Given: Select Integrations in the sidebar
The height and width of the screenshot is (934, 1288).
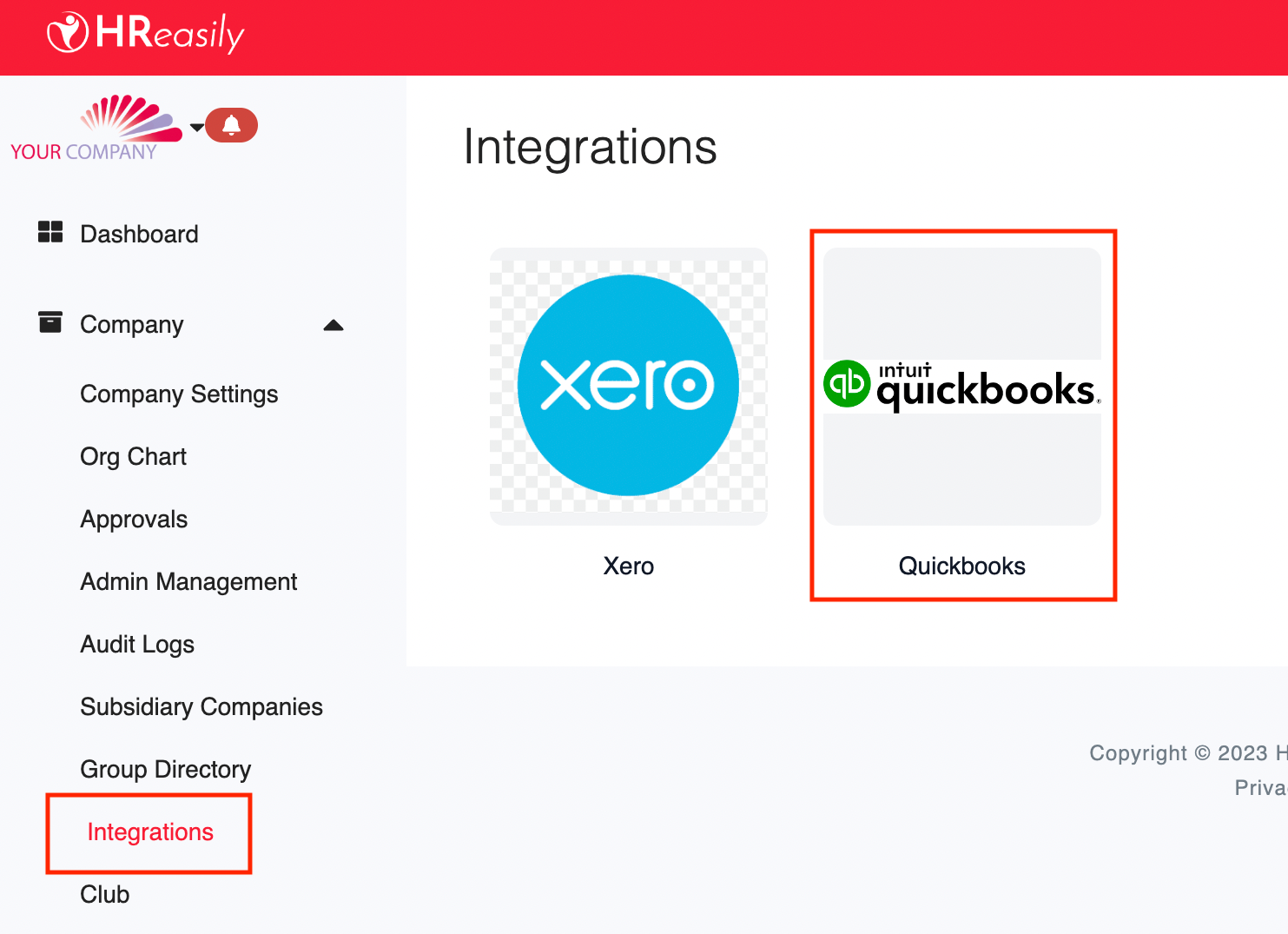Looking at the screenshot, I should point(150,832).
